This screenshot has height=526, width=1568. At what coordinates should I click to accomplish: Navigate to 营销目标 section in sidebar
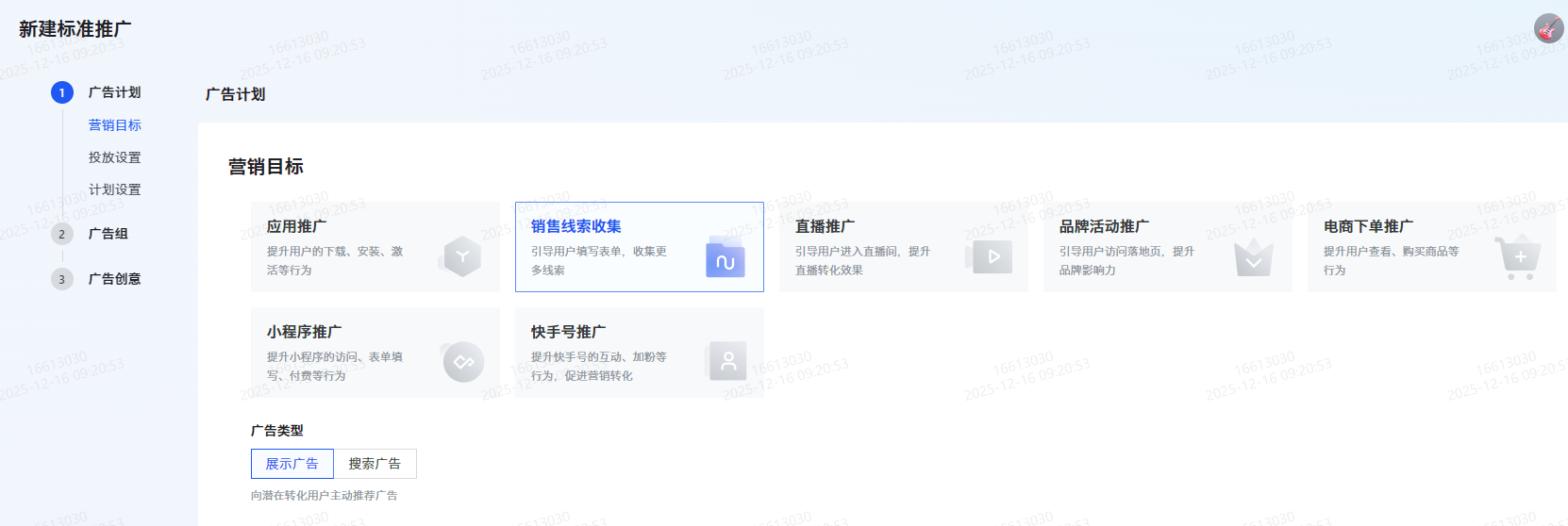[x=115, y=125]
